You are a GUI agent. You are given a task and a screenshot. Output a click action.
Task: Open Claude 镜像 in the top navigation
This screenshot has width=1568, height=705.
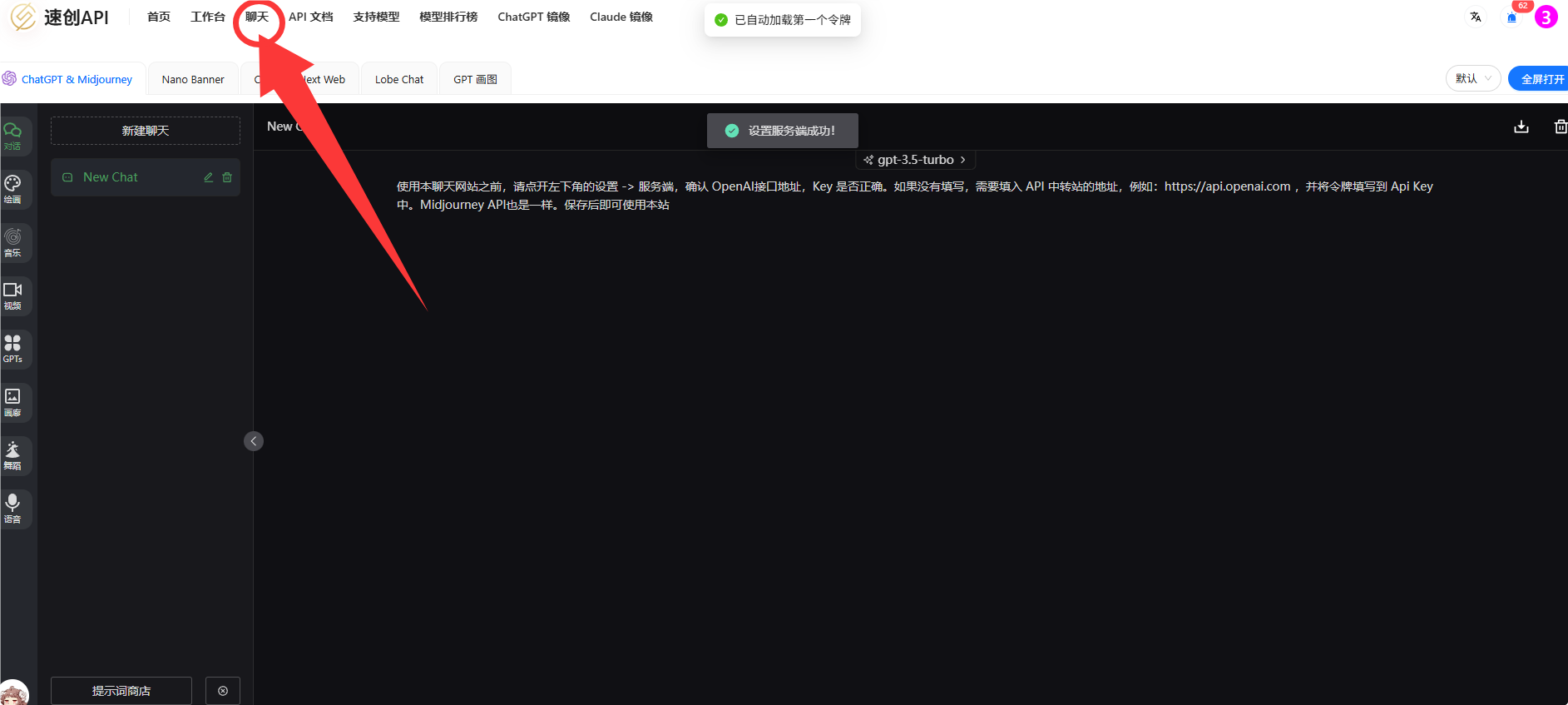click(621, 17)
